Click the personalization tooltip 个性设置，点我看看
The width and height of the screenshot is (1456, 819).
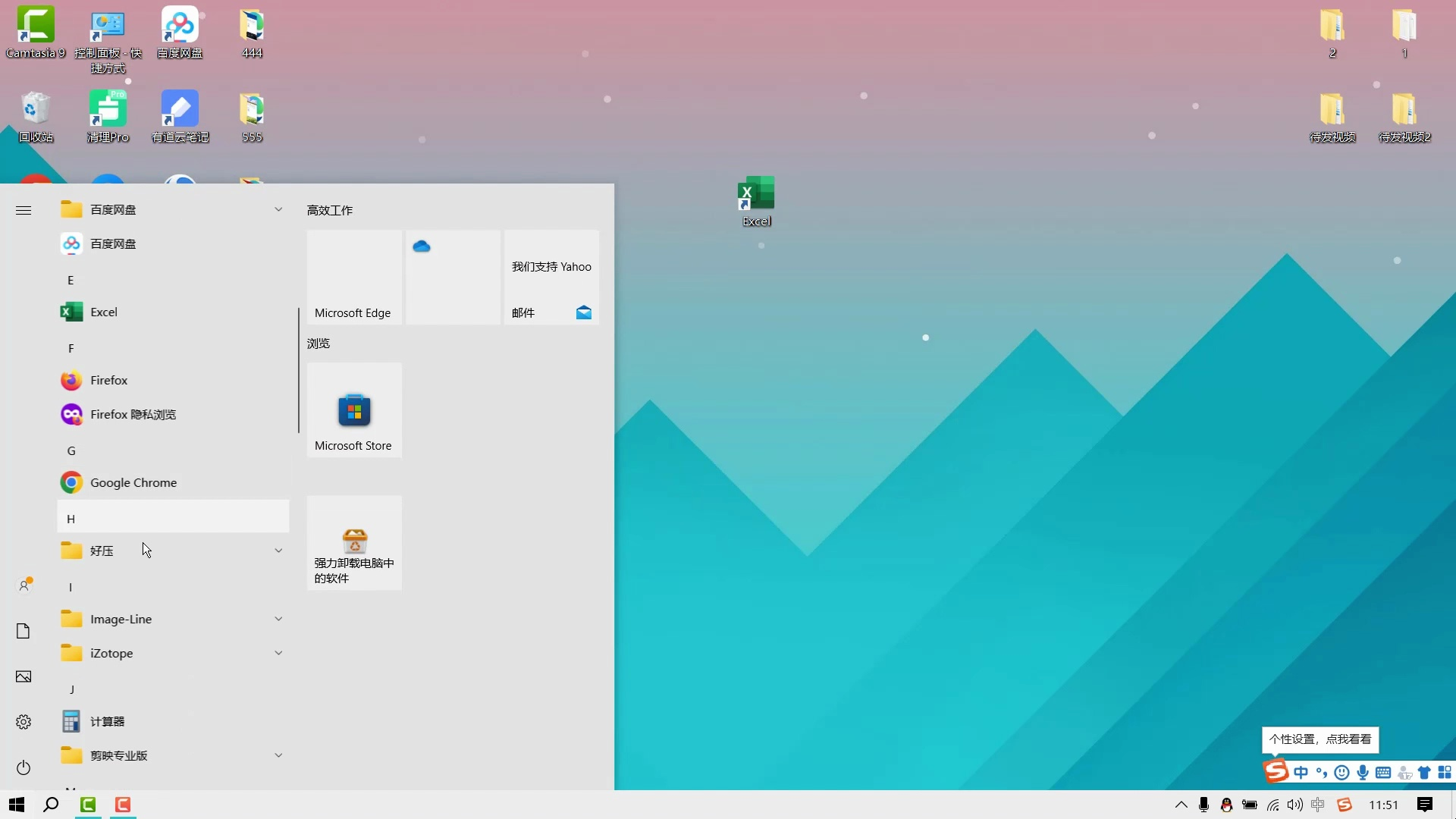(1319, 739)
